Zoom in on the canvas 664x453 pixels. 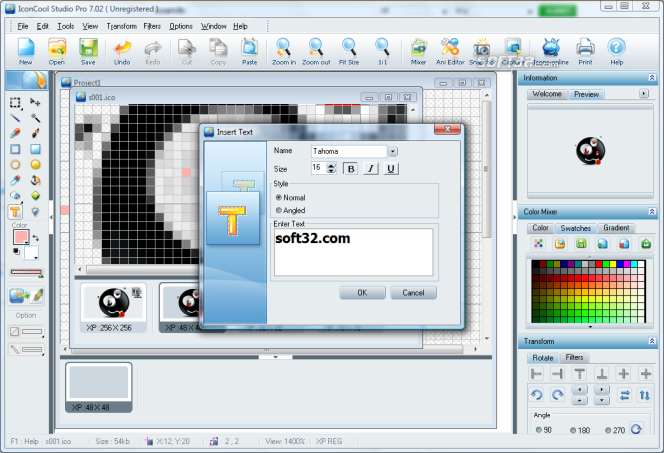click(x=284, y=51)
